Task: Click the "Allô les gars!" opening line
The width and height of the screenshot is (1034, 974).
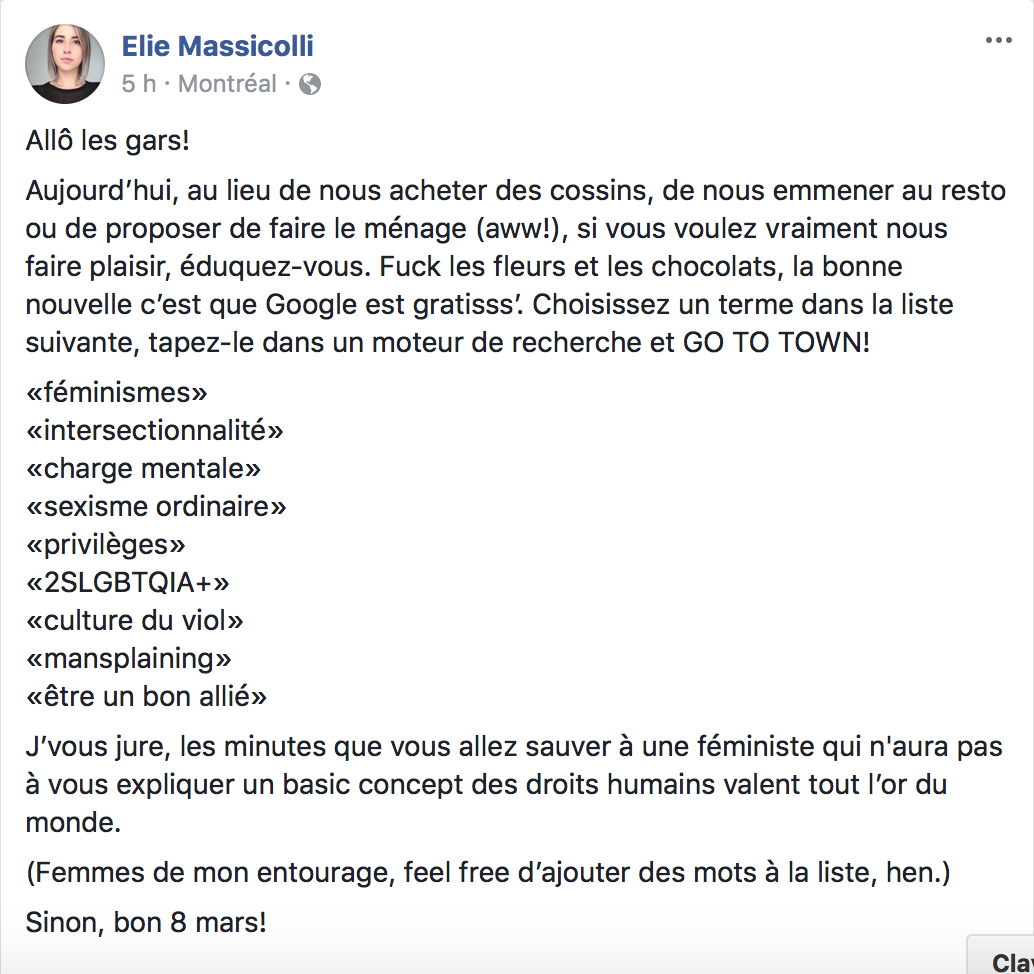Action: point(107,140)
